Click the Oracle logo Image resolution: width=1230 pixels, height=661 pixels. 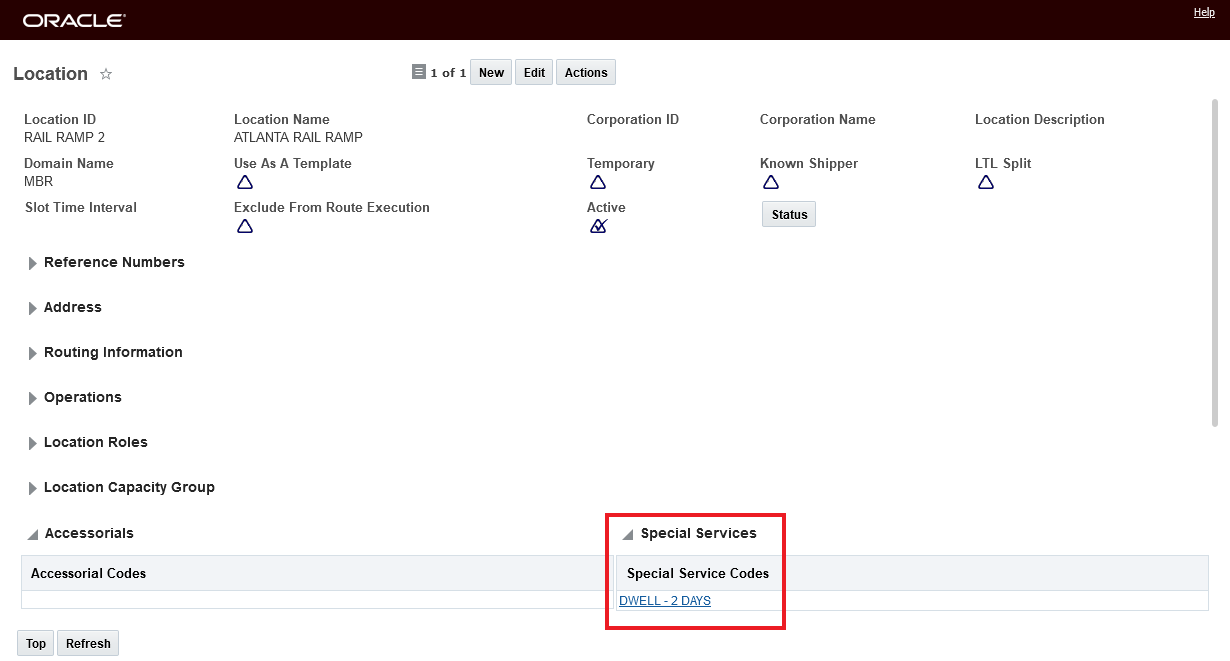(74, 20)
